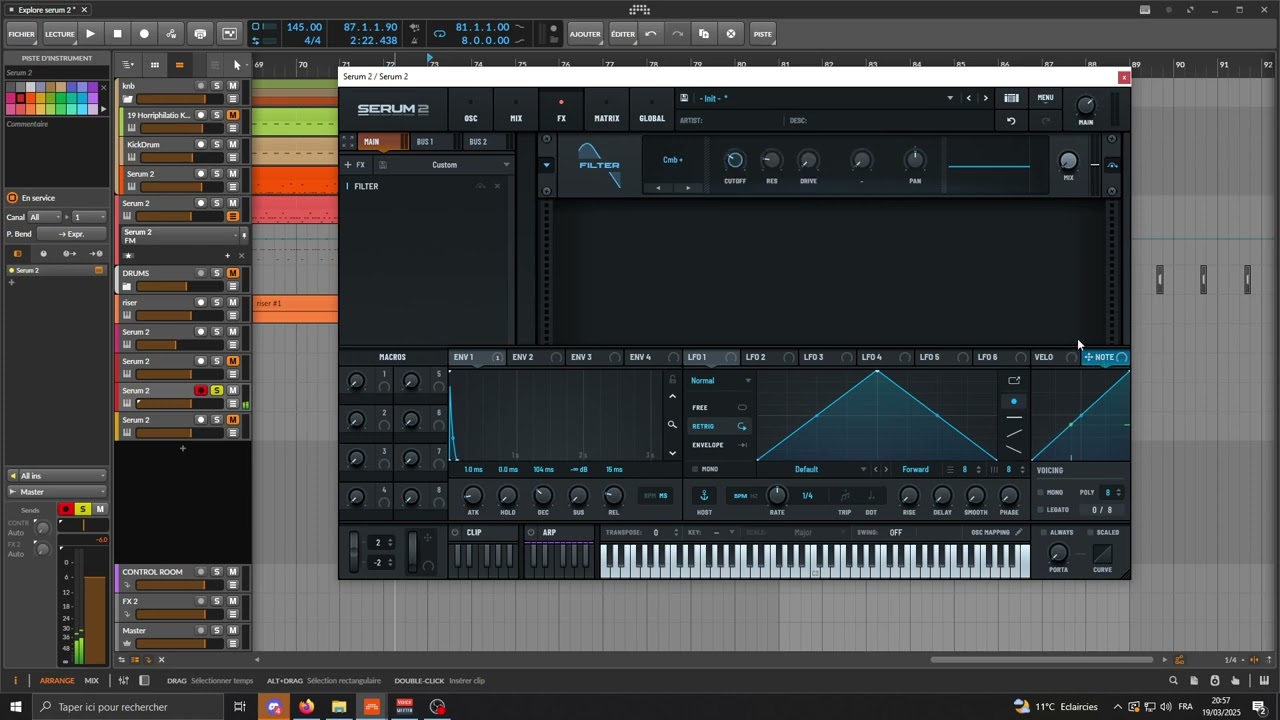Click Serum's undo arrow below the preset browser

click(x=1011, y=121)
